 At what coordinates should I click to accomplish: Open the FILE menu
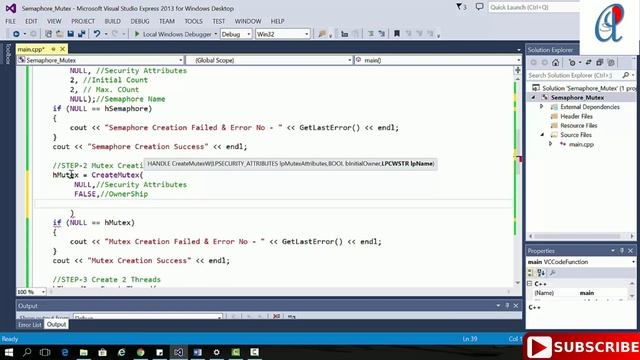tap(11, 21)
